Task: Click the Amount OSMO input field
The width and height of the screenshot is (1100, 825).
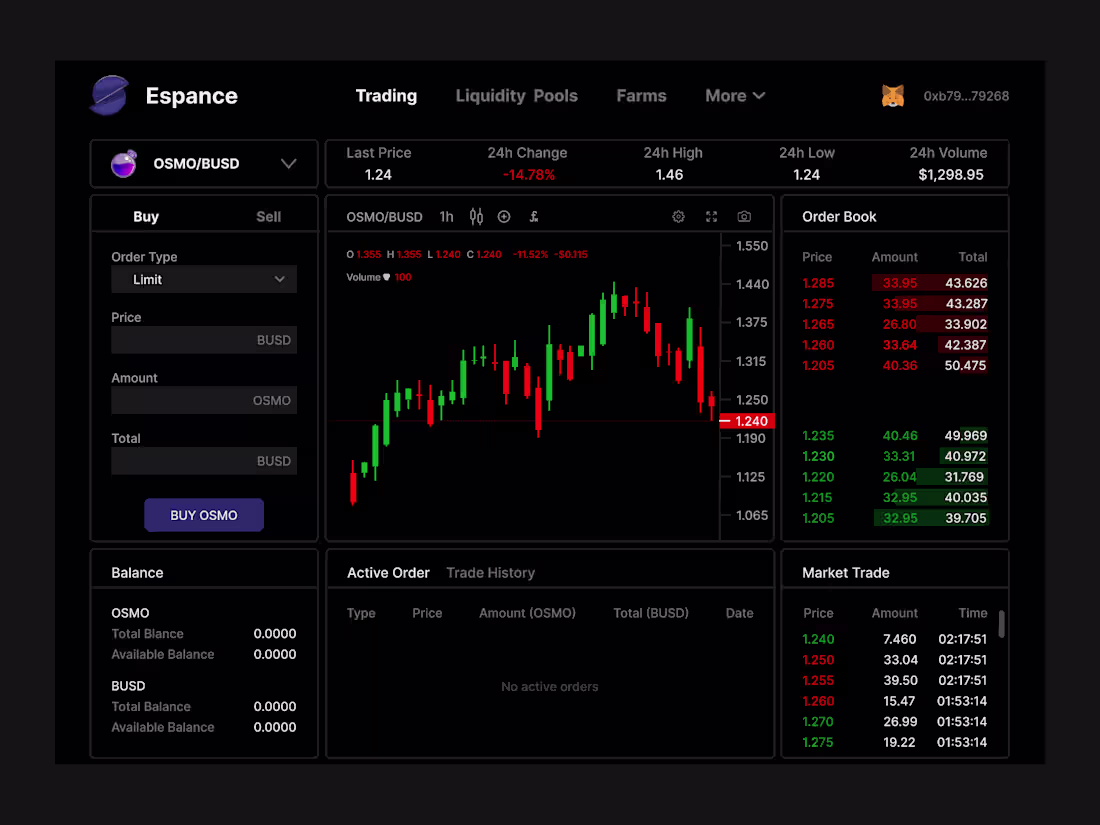Action: pyautogui.click(x=204, y=400)
